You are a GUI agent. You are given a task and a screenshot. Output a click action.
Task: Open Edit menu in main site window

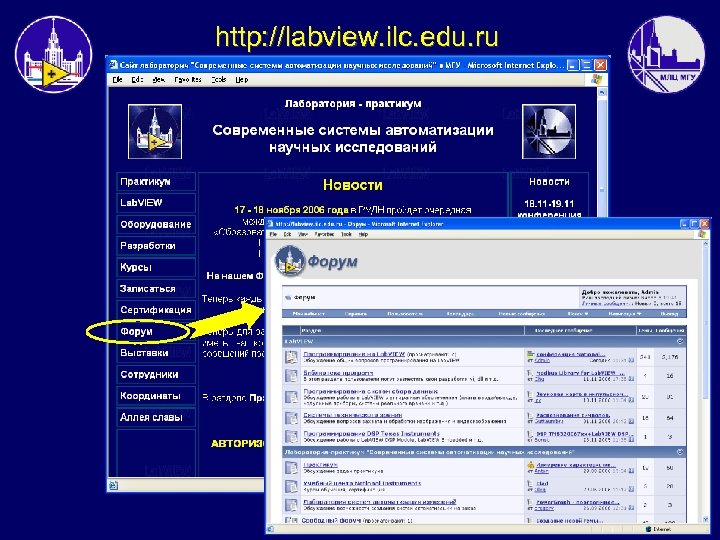(137, 79)
